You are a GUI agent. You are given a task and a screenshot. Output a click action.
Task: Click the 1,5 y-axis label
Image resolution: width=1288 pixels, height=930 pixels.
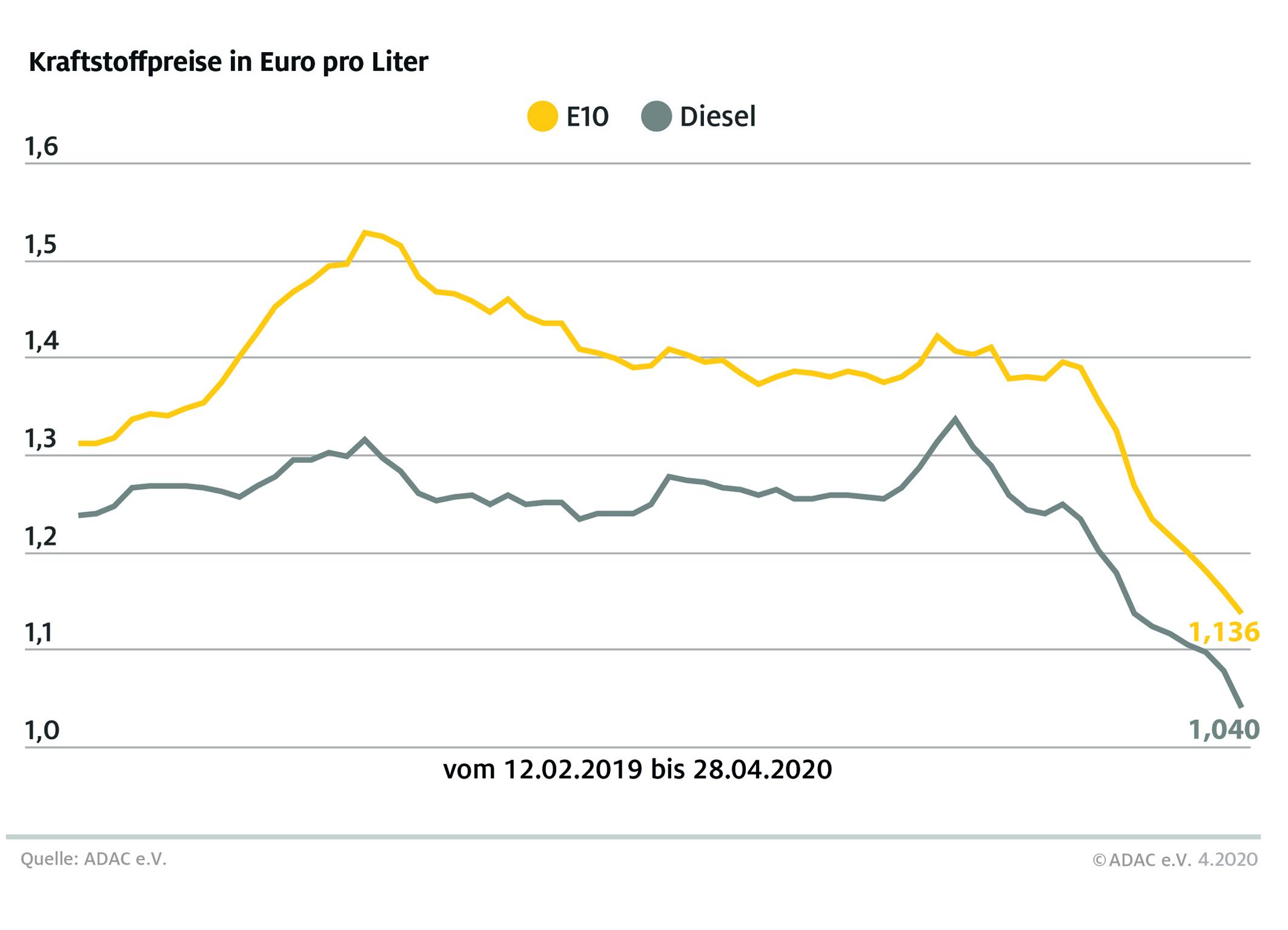click(x=41, y=245)
